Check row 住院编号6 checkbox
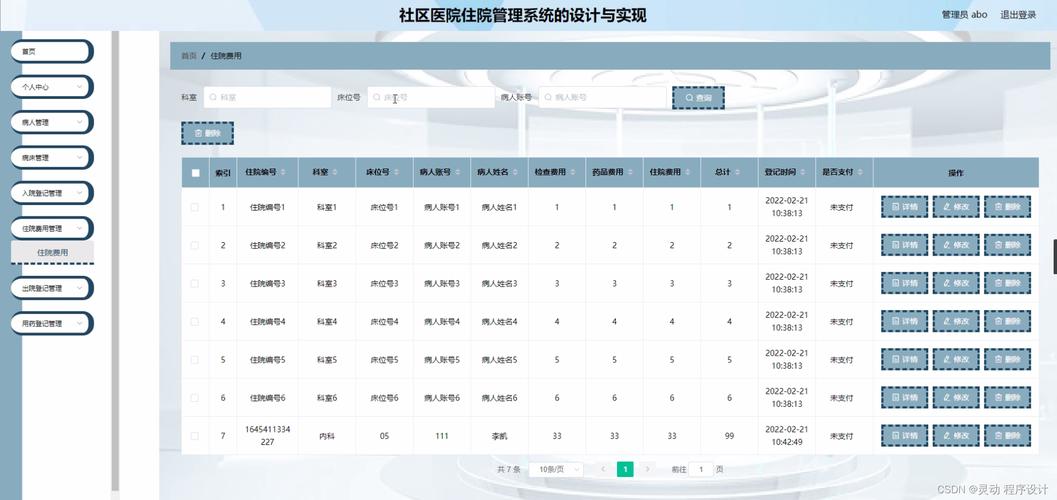The height and width of the screenshot is (500, 1057). [195, 398]
